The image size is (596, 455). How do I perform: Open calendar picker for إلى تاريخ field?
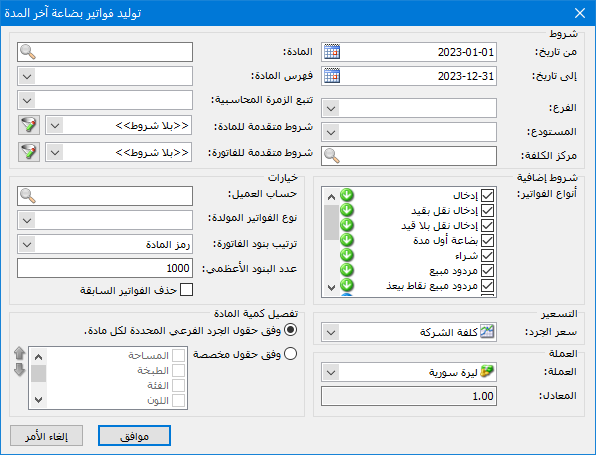(331, 76)
